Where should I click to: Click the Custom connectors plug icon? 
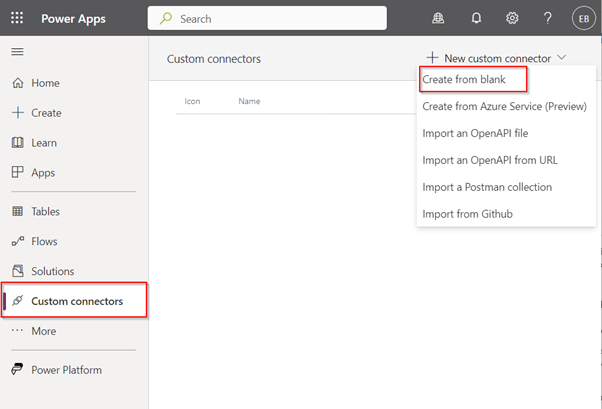(x=18, y=301)
